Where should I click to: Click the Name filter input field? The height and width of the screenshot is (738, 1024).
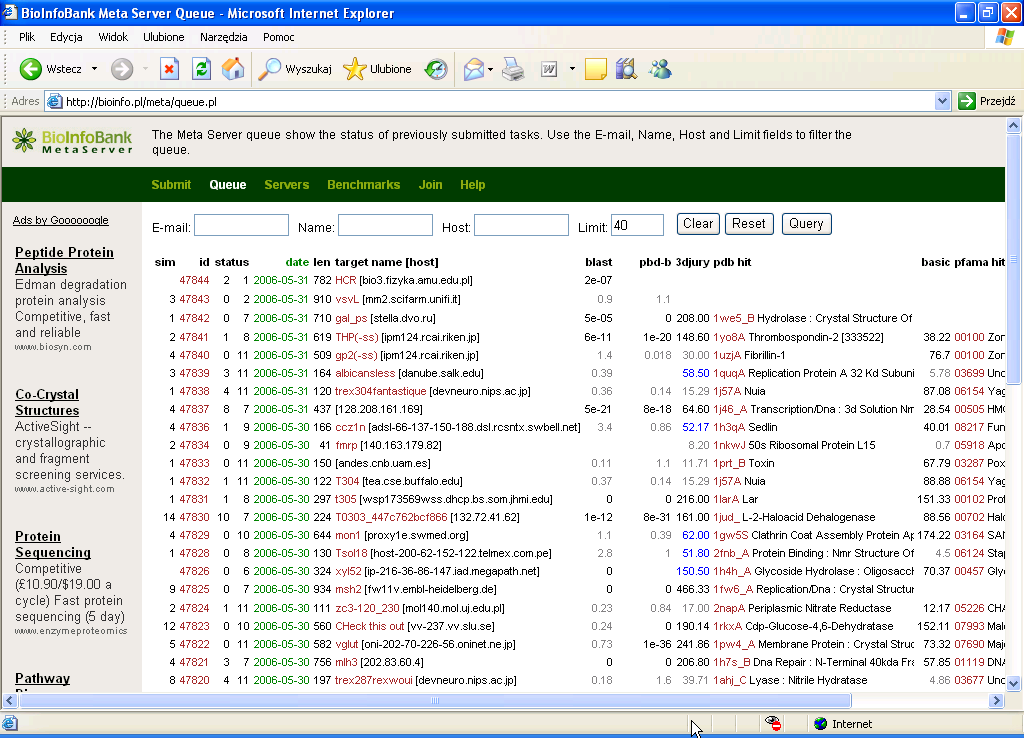(385, 225)
